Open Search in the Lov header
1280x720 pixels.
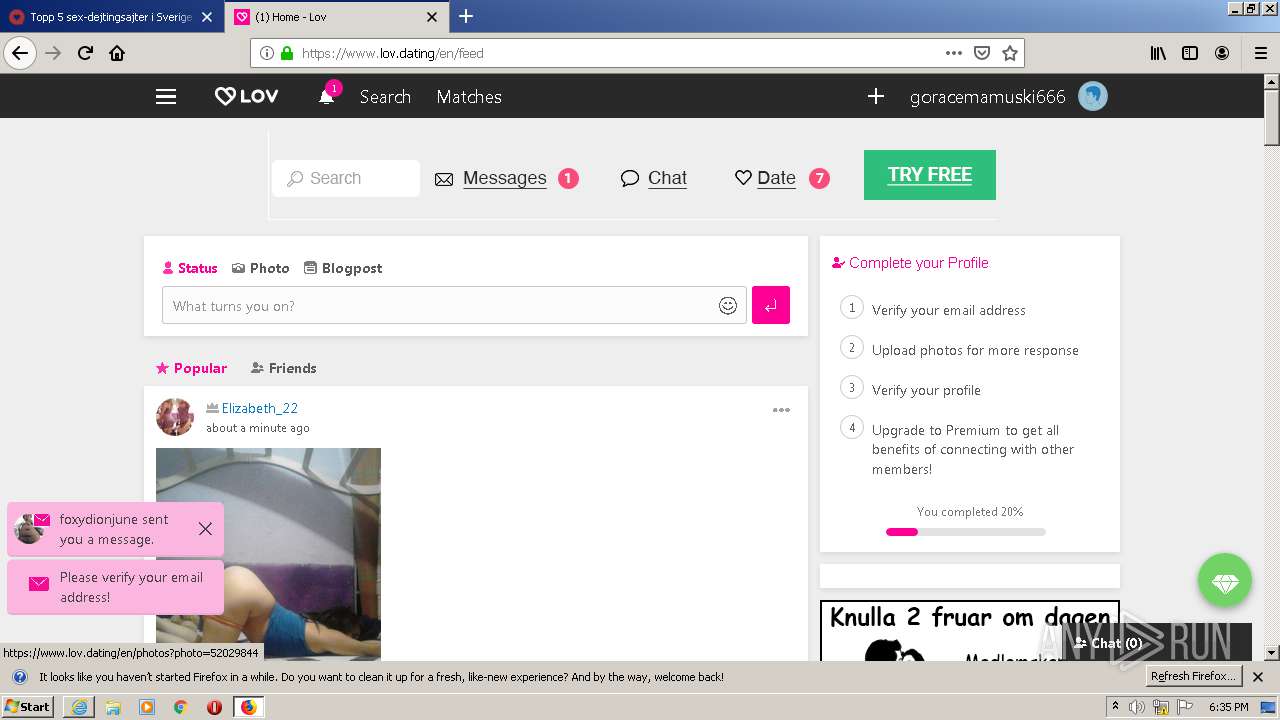pyautogui.click(x=385, y=97)
